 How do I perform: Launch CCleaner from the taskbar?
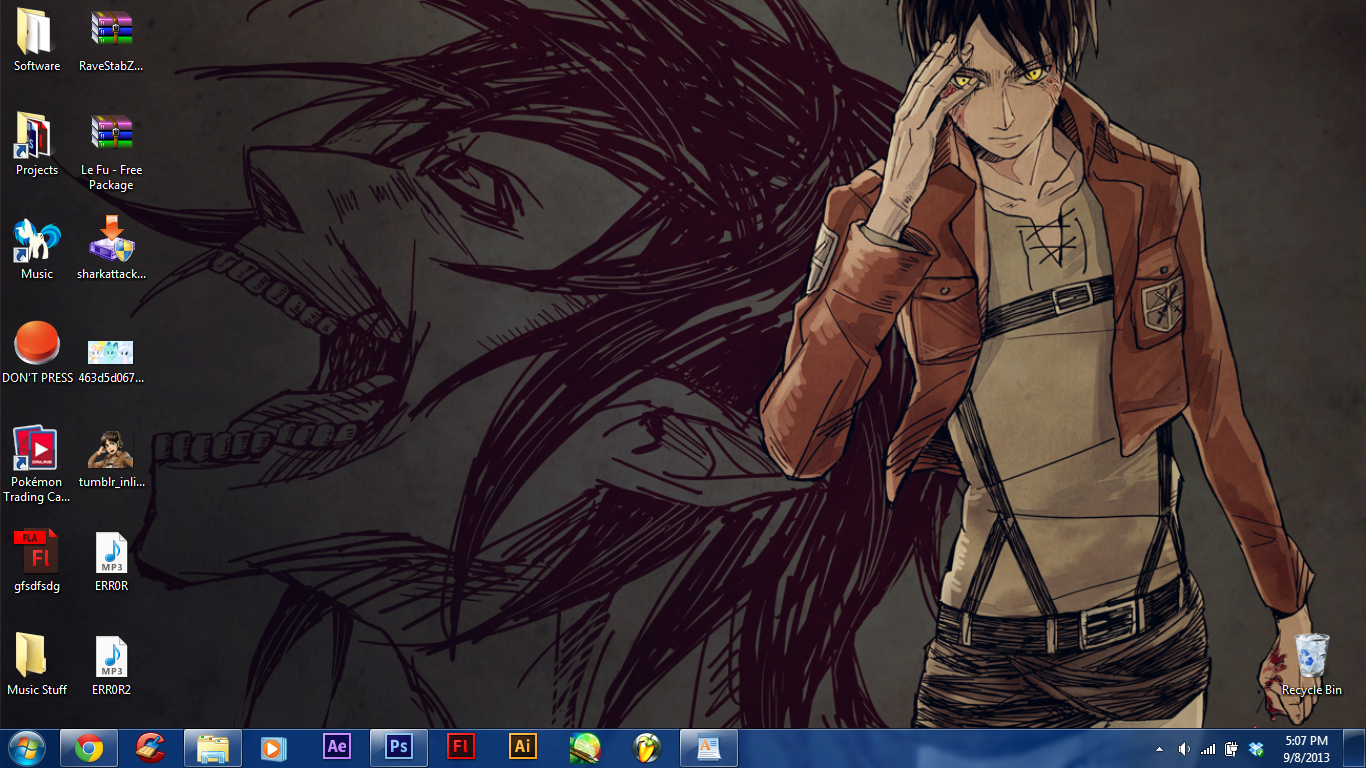pos(151,747)
